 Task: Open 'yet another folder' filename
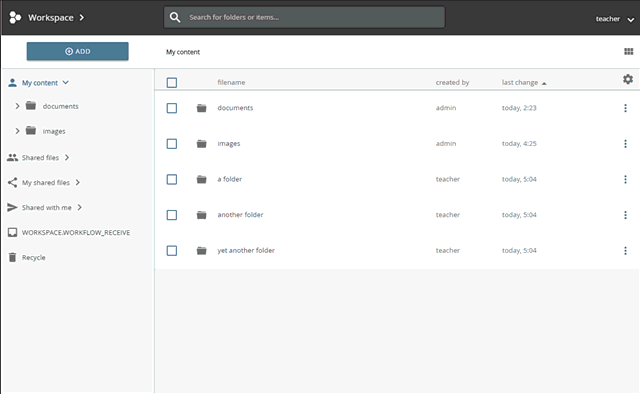coord(246,250)
